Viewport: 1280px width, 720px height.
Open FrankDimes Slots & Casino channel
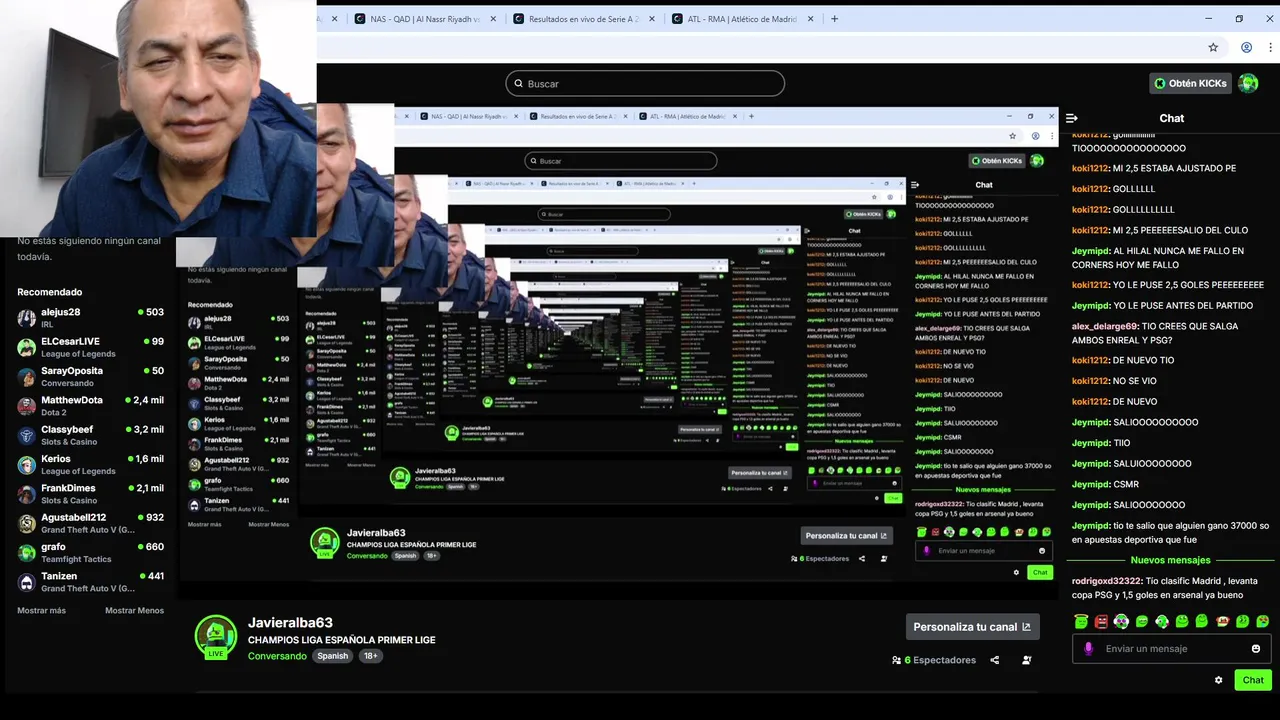point(90,494)
